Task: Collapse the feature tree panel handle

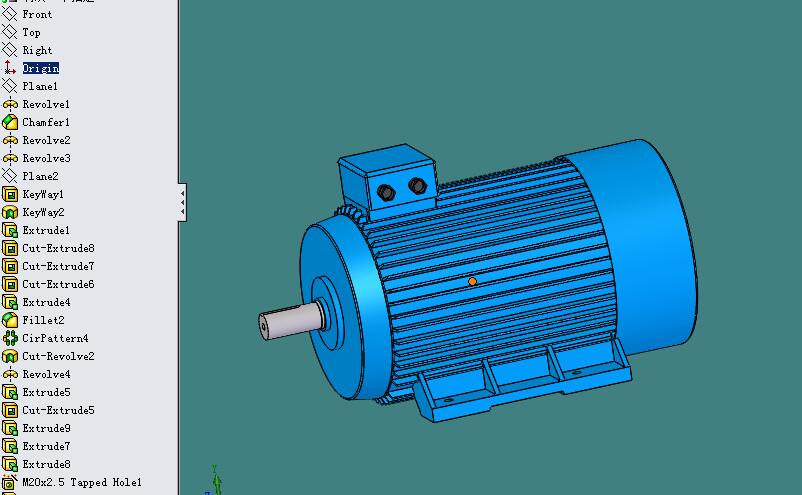Action: pos(183,202)
